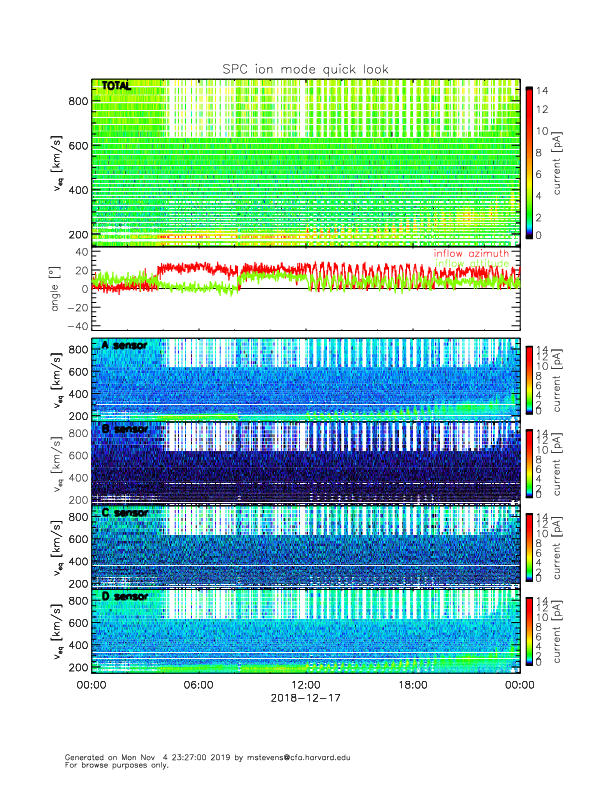Screen dimensions: 612x792
Task: Click the TOTAL panel current color bar
Action: point(529,163)
